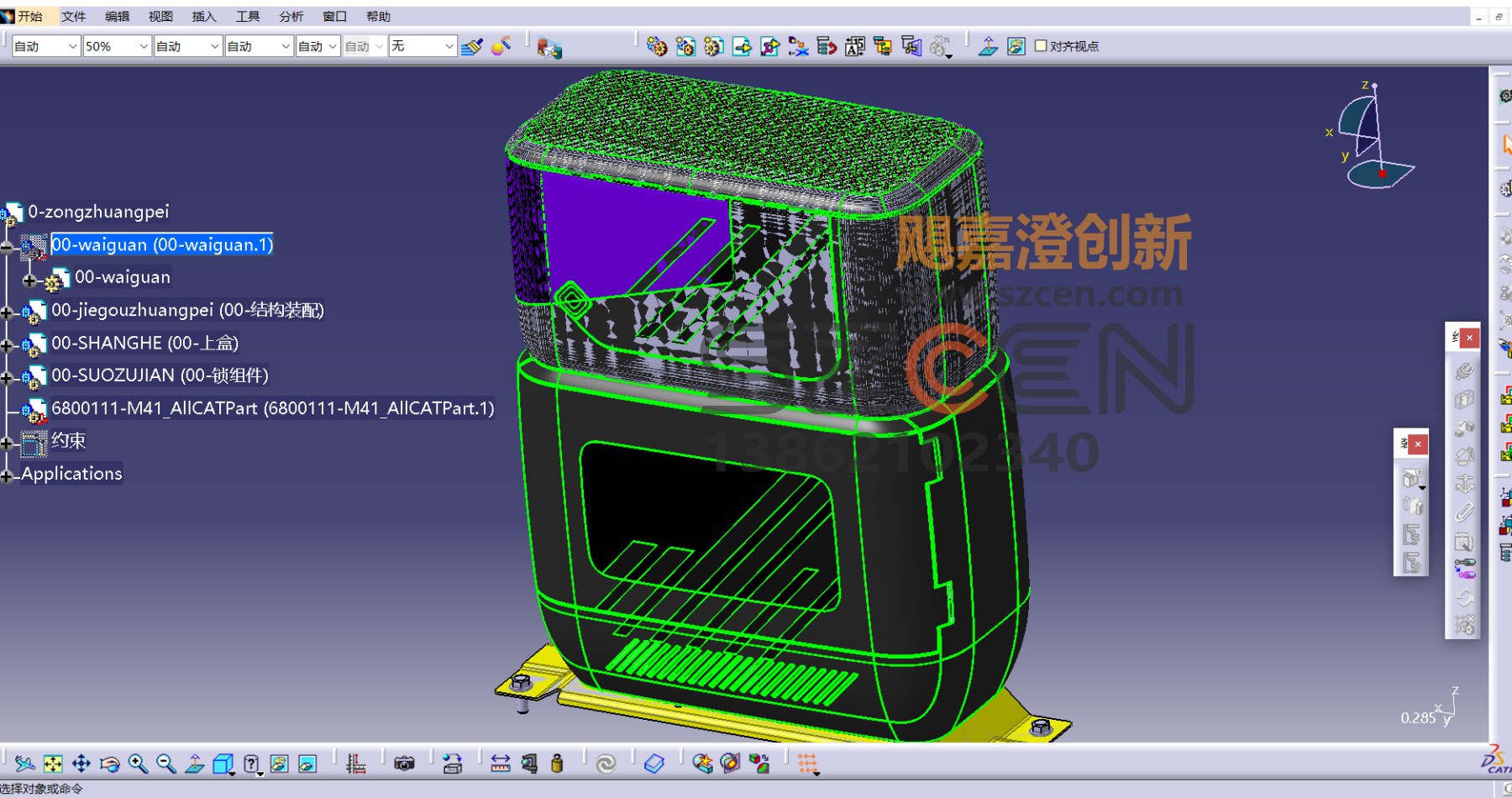Open the first 自动 color dropdown

point(72,46)
